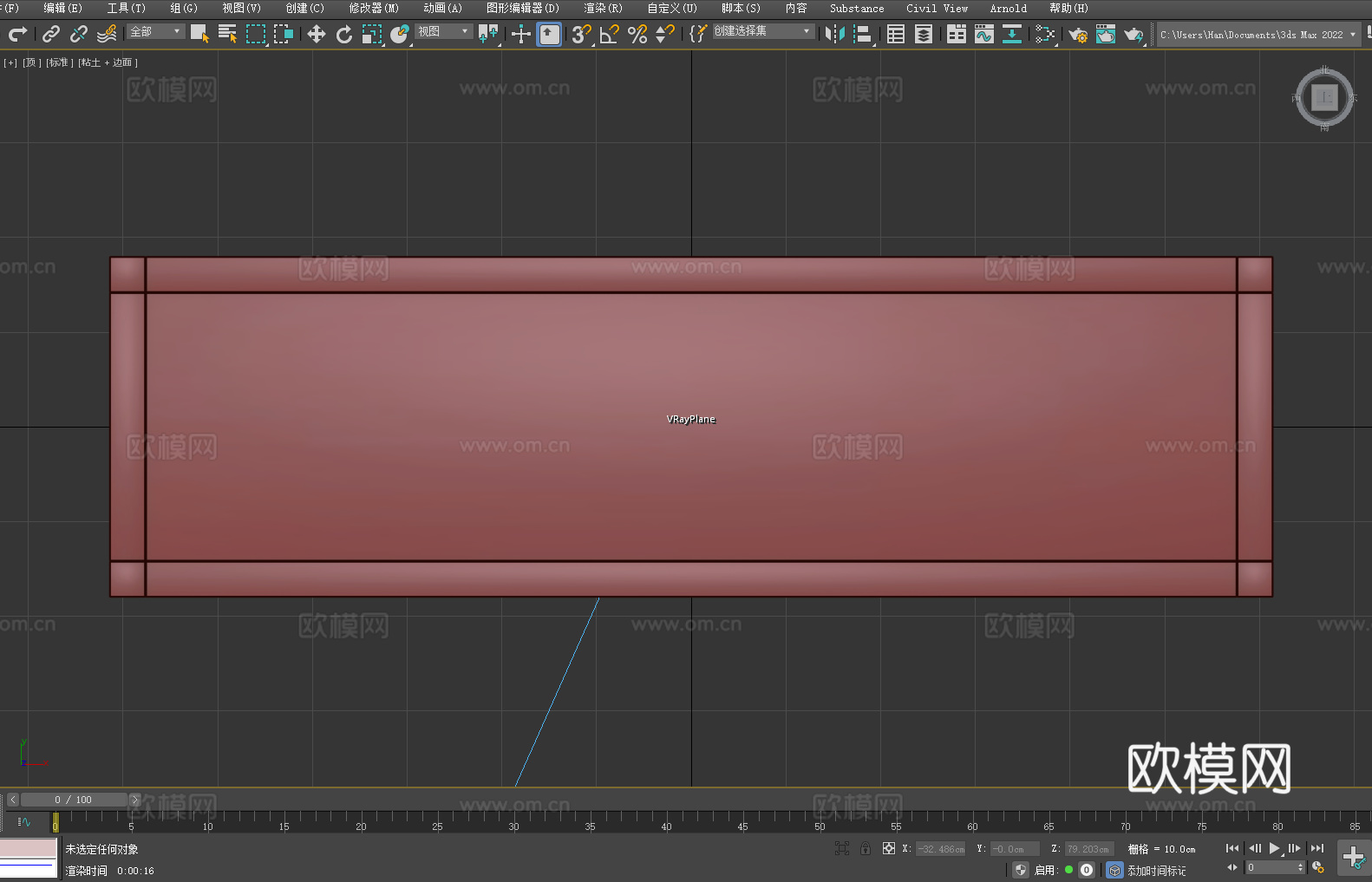Activate the Select and Move tool
1372x882 pixels.
point(317,34)
